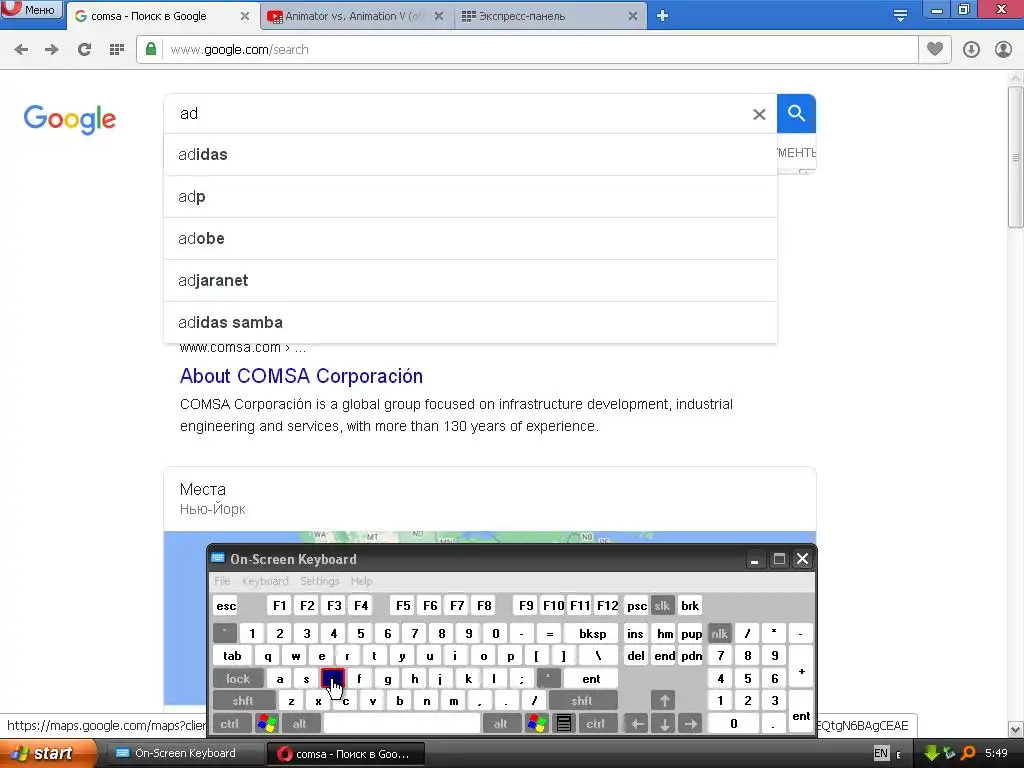The height and width of the screenshot is (768, 1024).
Task: Open the Windows start button
Action: tap(46, 754)
